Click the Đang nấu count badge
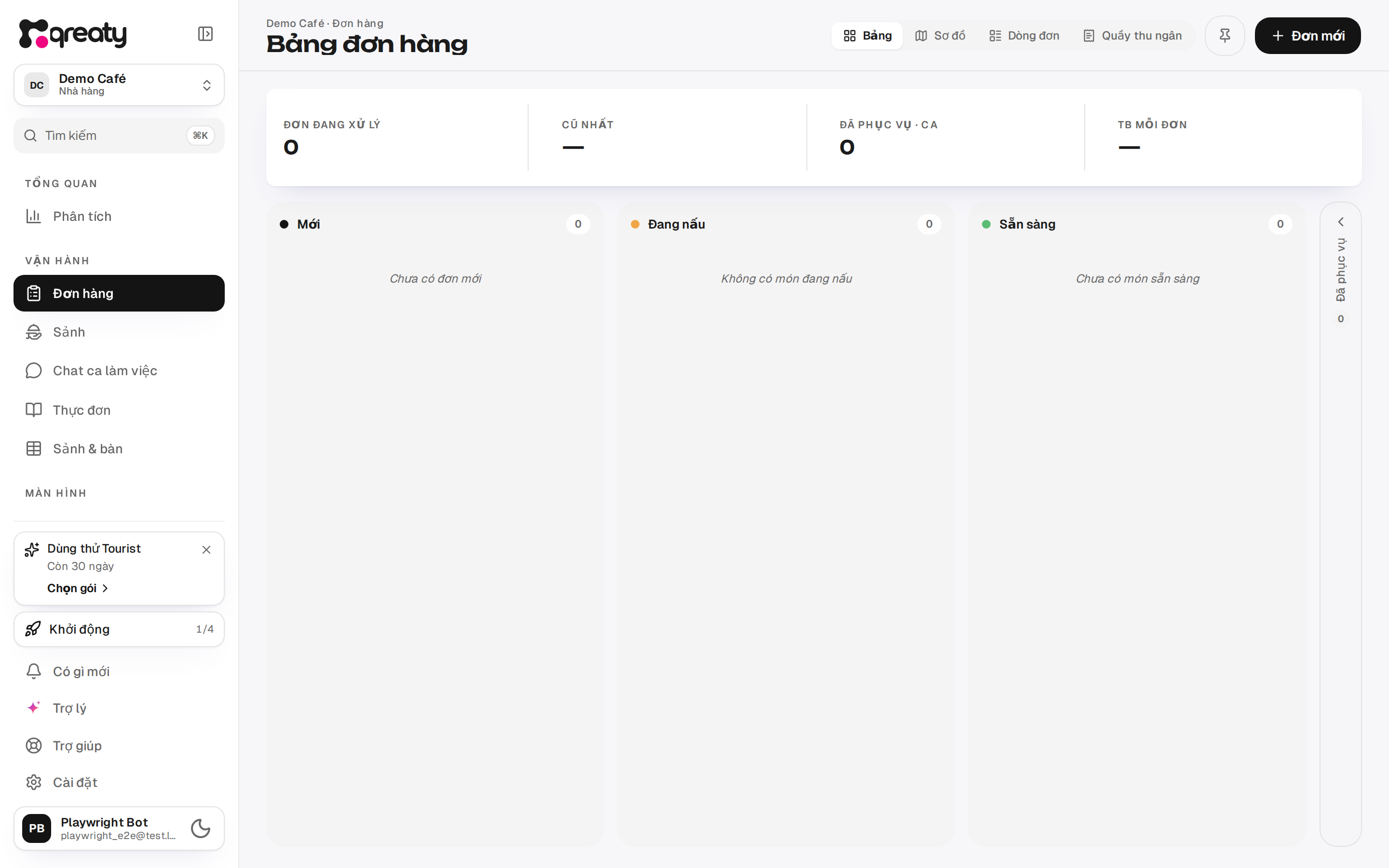 click(929, 224)
